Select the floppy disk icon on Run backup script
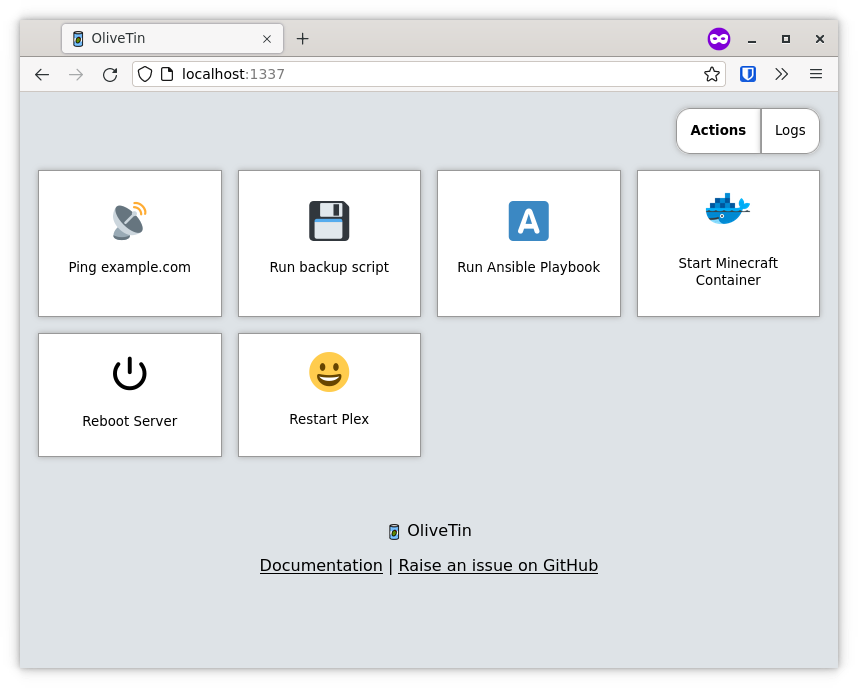Image resolution: width=858 pixels, height=688 pixels. pos(329,221)
